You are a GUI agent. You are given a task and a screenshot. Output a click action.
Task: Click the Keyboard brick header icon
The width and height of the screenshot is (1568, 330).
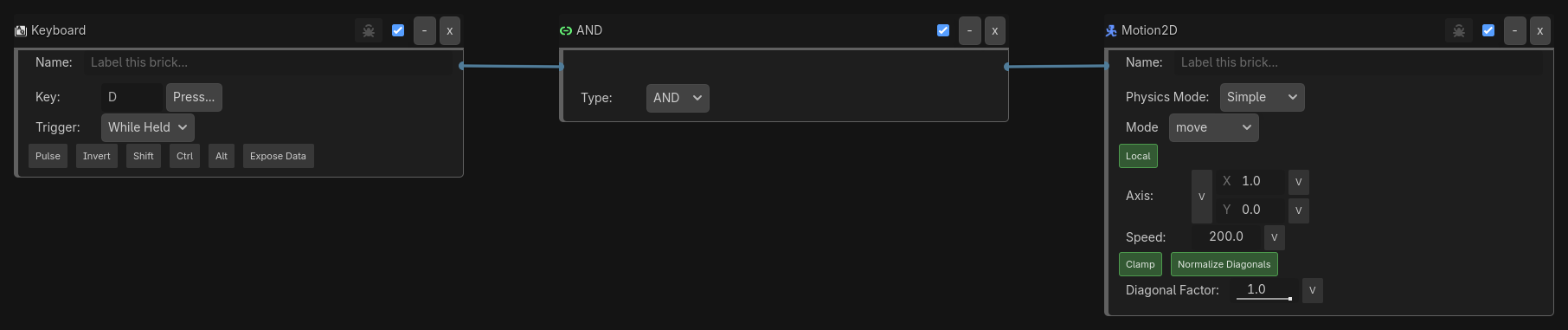click(x=21, y=30)
